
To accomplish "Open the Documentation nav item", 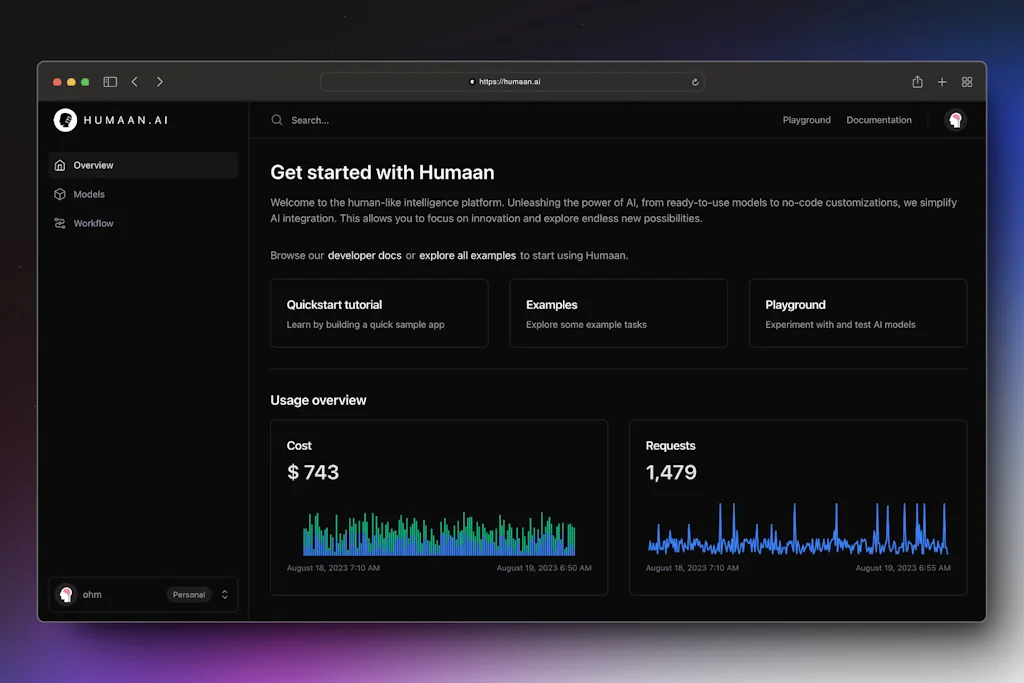I will pos(878,120).
